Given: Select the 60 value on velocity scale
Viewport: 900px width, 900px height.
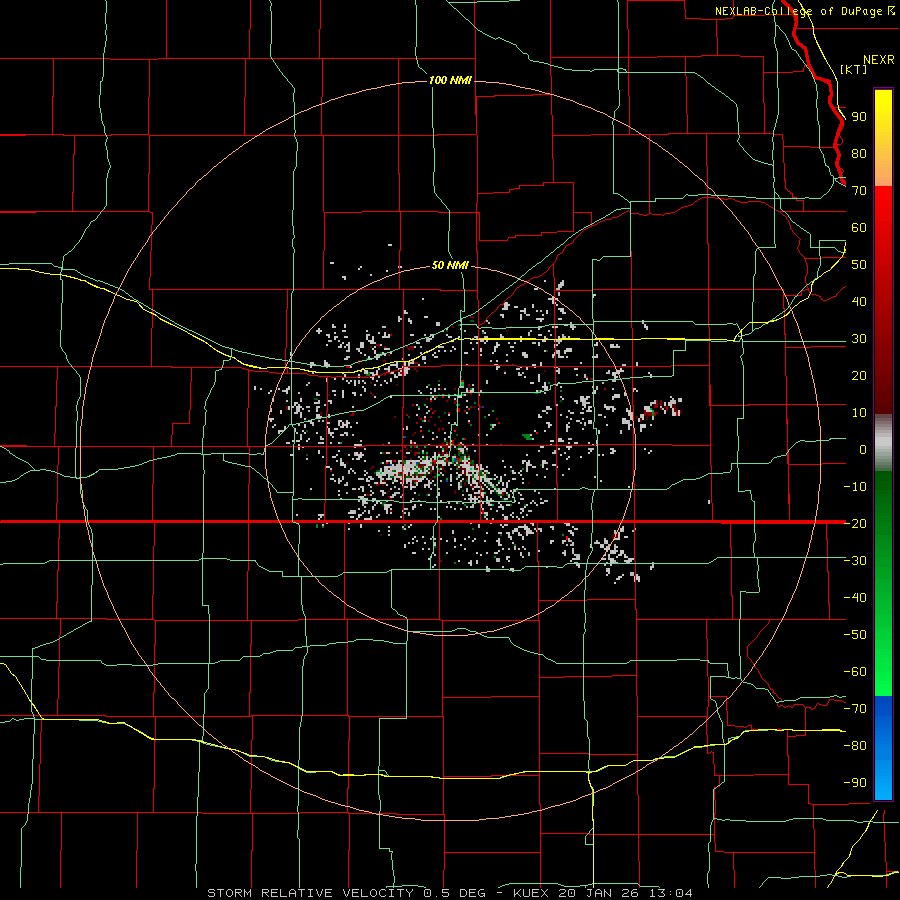Looking at the screenshot, I should pos(859,228).
